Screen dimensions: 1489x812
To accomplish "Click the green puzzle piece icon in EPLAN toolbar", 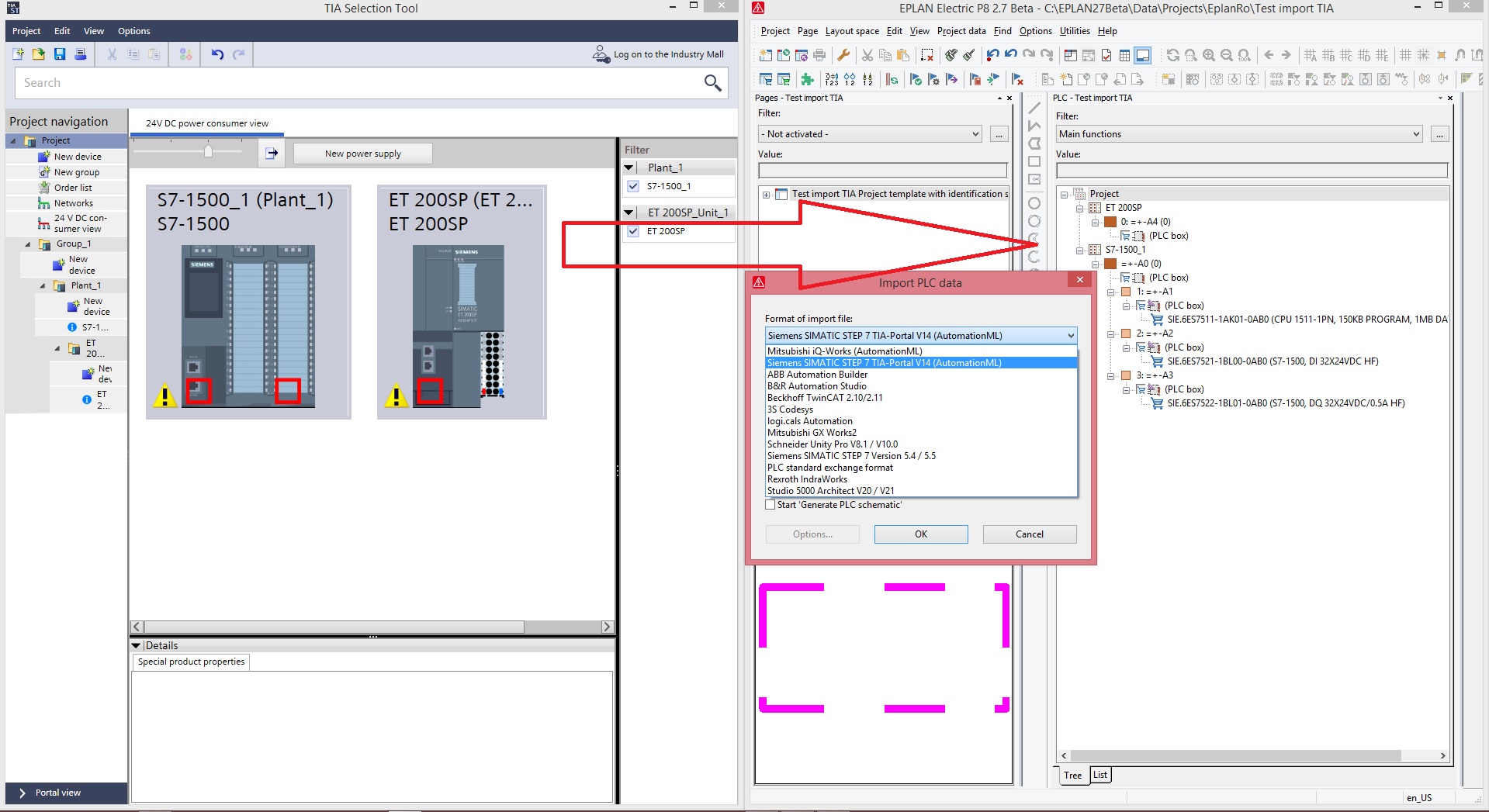I will (808, 79).
